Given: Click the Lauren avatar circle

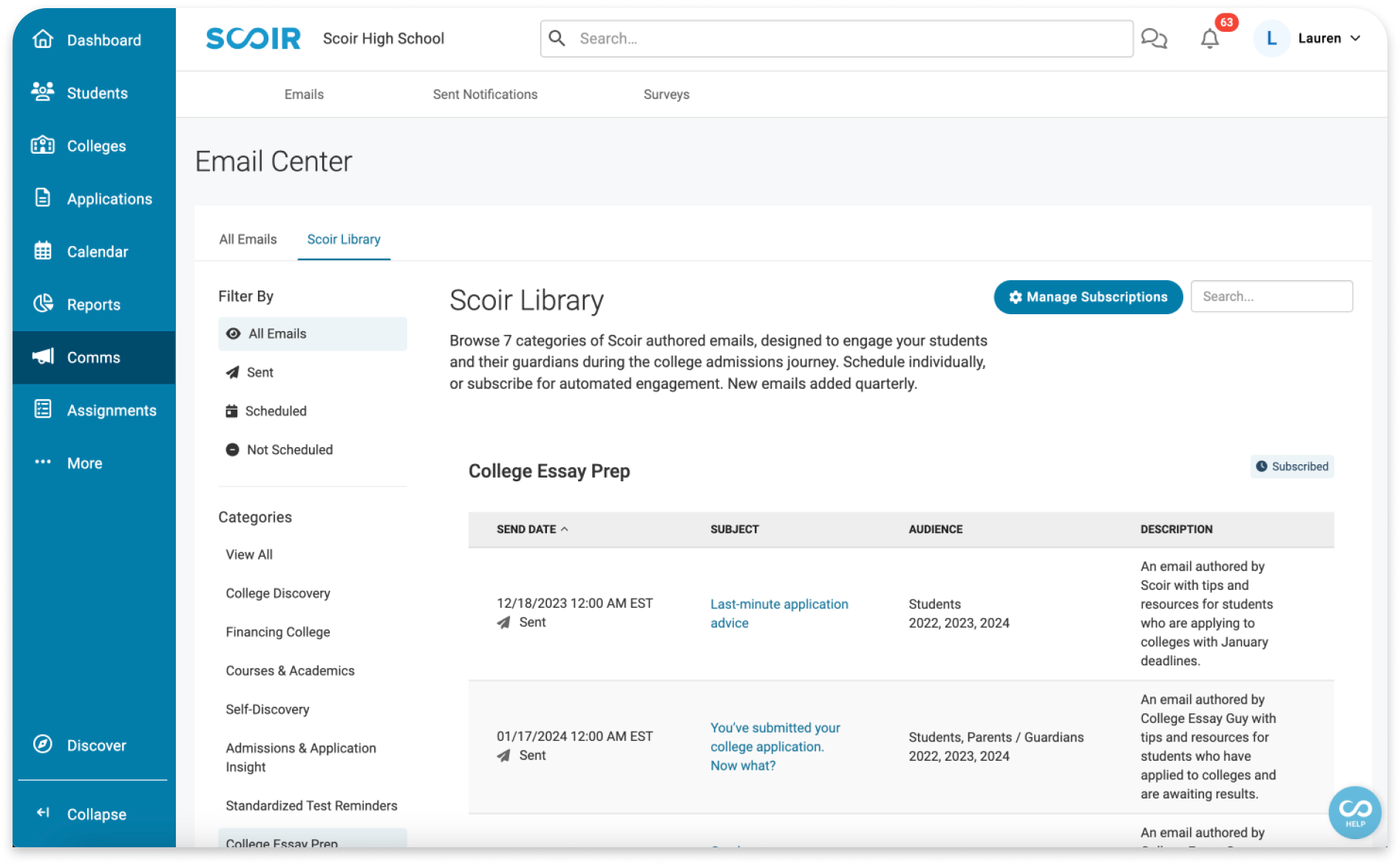Looking at the screenshot, I should [x=1271, y=38].
